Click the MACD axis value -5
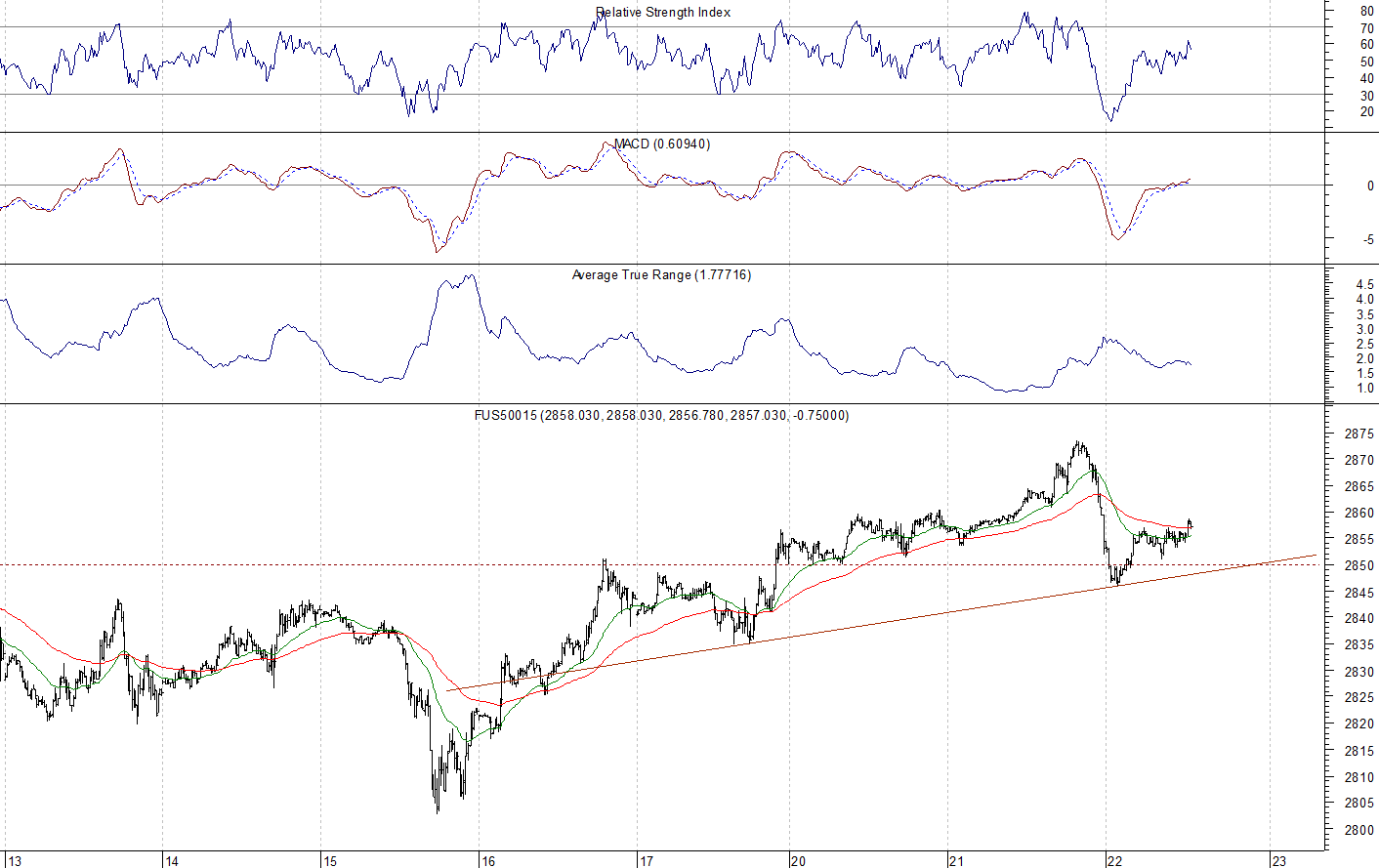This screenshot has width=1379, height=868. (1368, 239)
